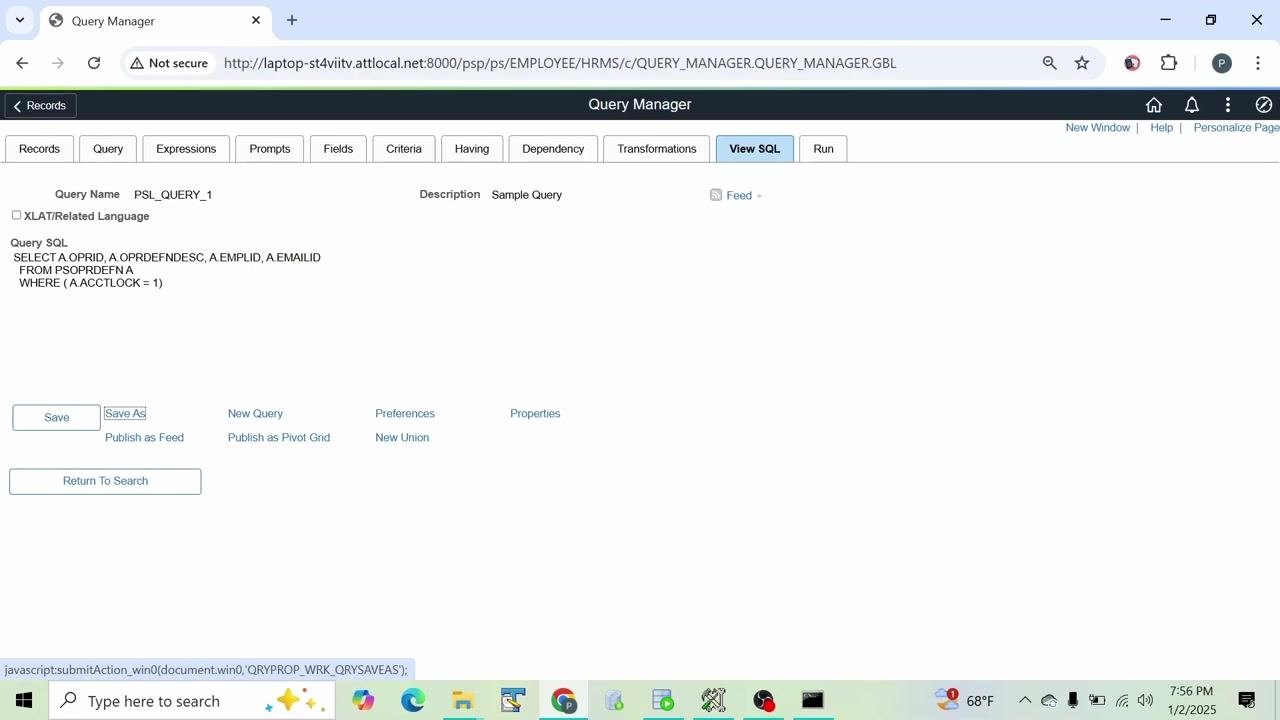The width and height of the screenshot is (1280, 720).
Task: Open the browser profile avatar
Action: tap(1221, 63)
